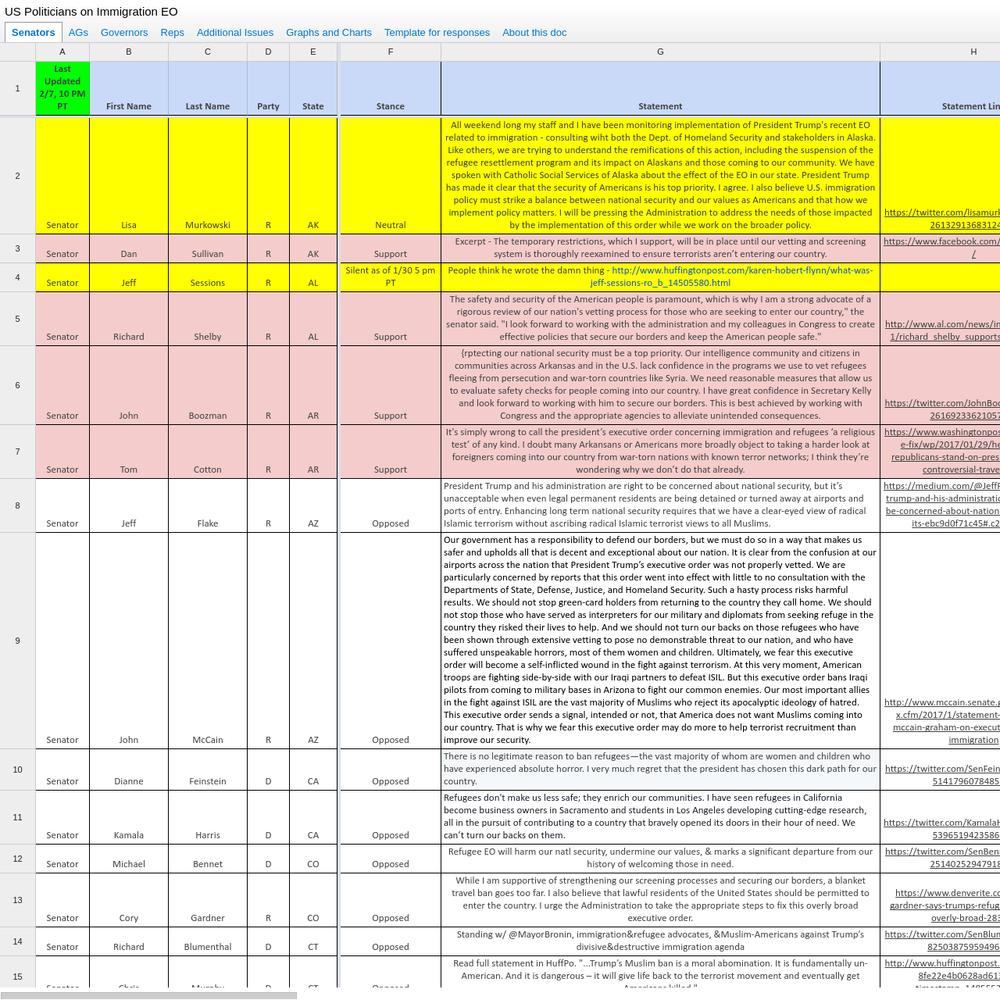Open the mccain.senate statement link

(x=942, y=721)
